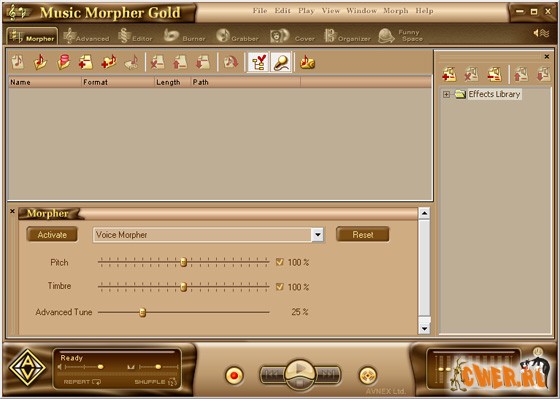This screenshot has height=399, width=560.
Task: Click move effect down icon in library panel
Action: pyautogui.click(x=544, y=74)
